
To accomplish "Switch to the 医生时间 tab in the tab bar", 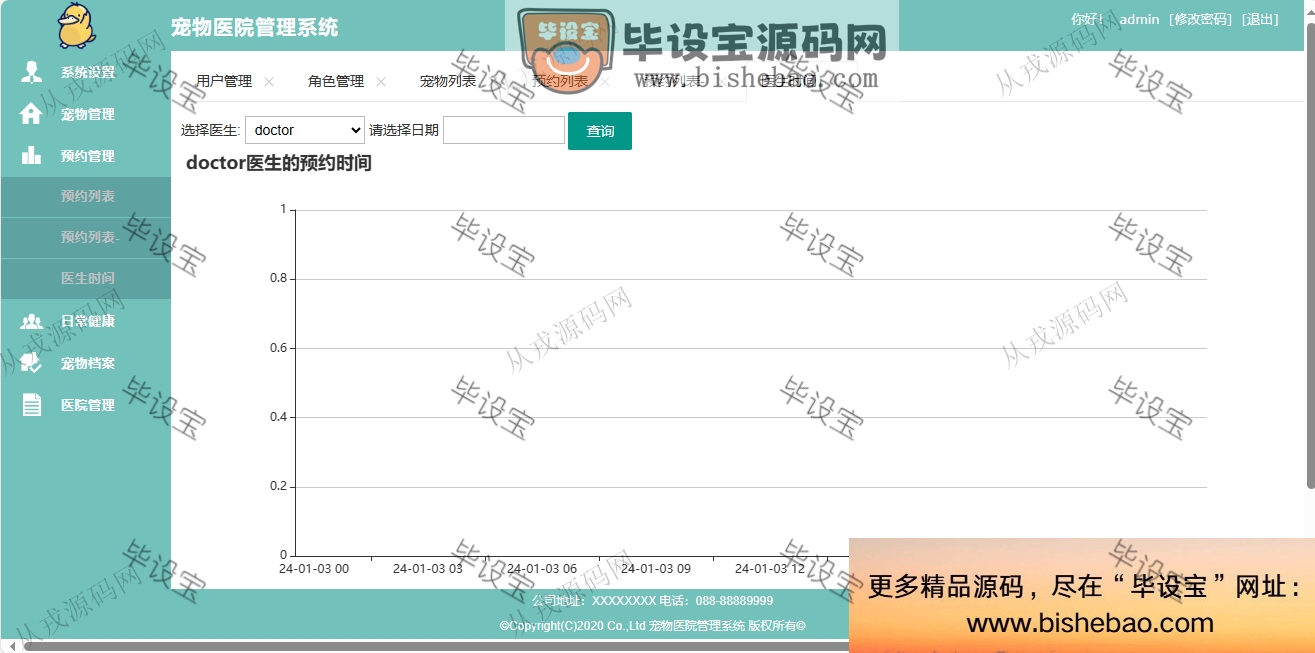I will (789, 82).
